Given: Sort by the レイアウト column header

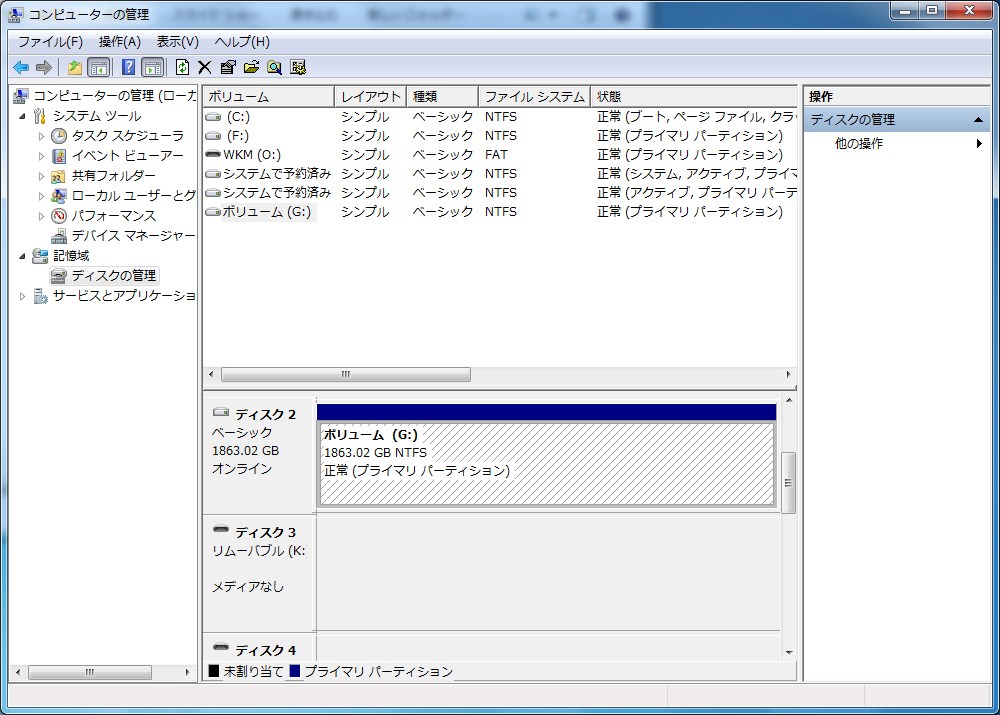Looking at the screenshot, I should point(371,96).
